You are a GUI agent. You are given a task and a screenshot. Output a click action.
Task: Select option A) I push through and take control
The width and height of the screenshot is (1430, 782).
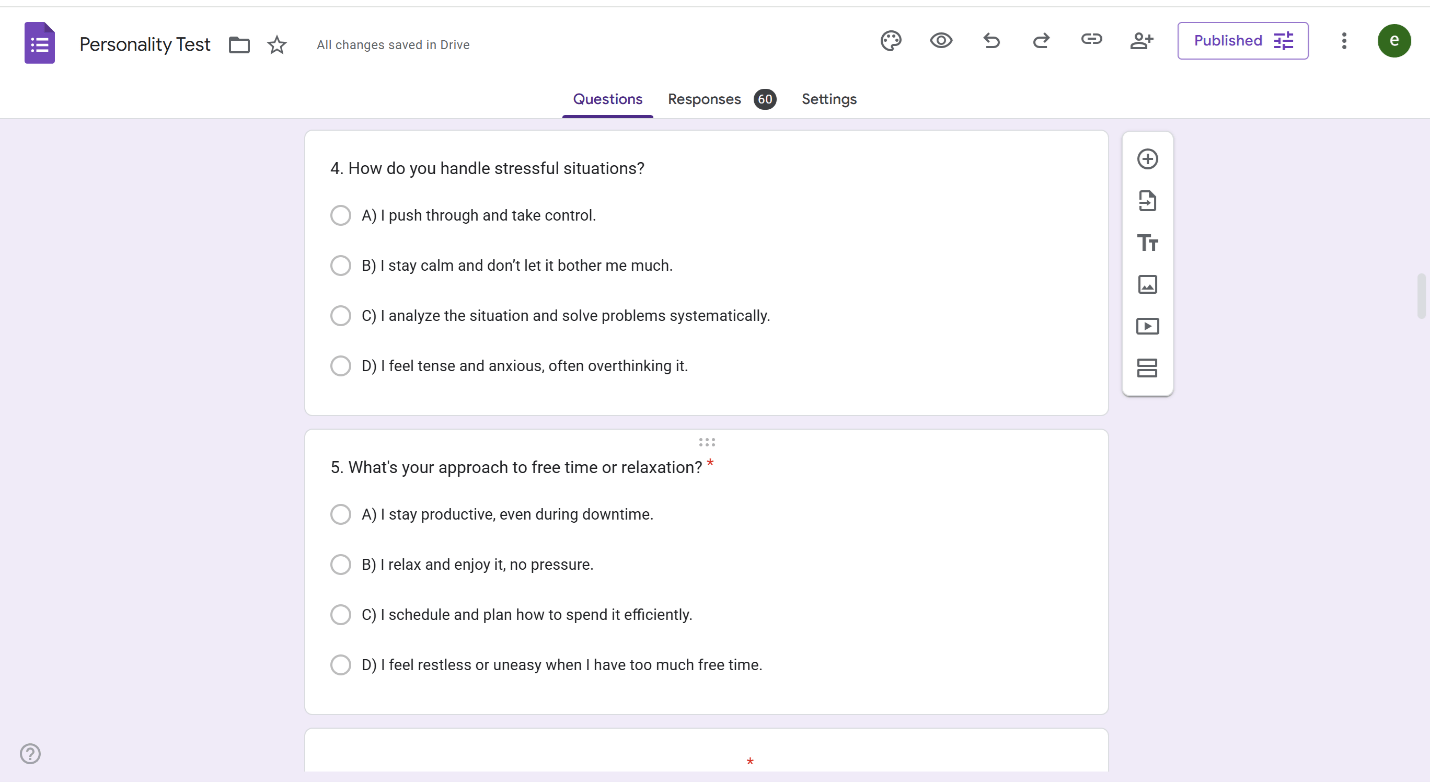coord(341,216)
